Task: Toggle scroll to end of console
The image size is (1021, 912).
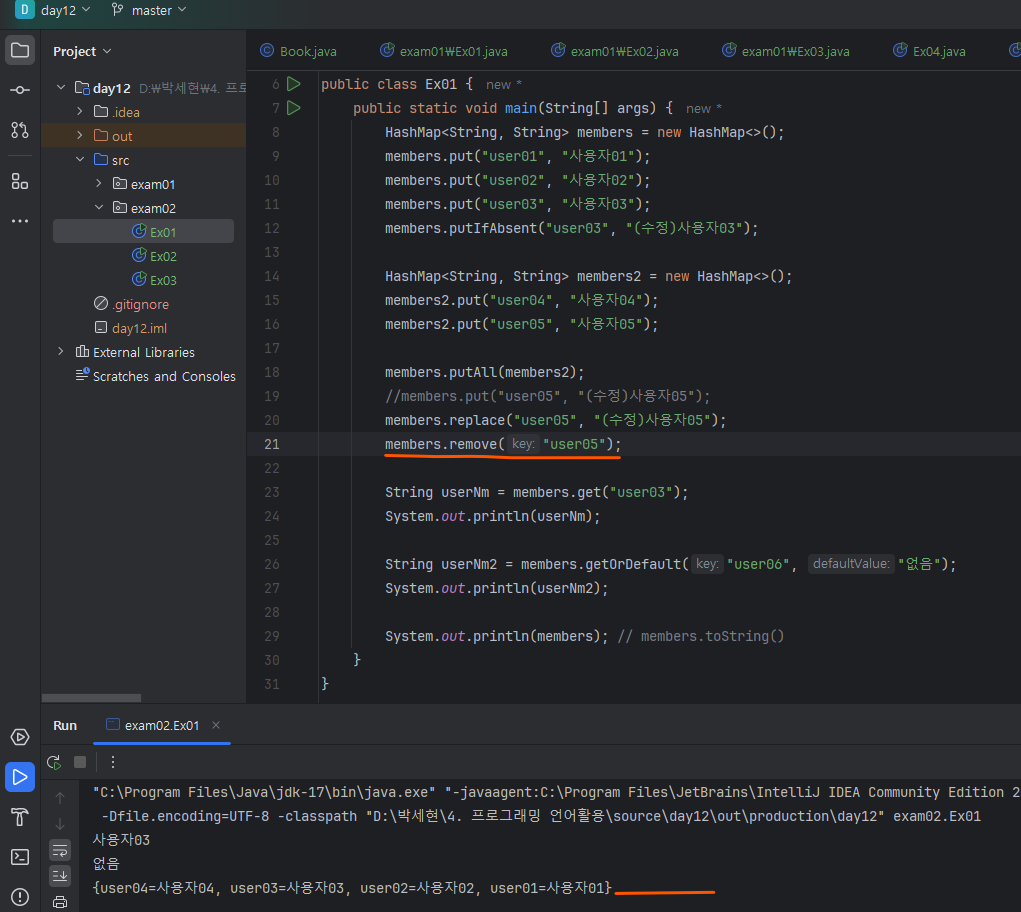Action: point(60,876)
